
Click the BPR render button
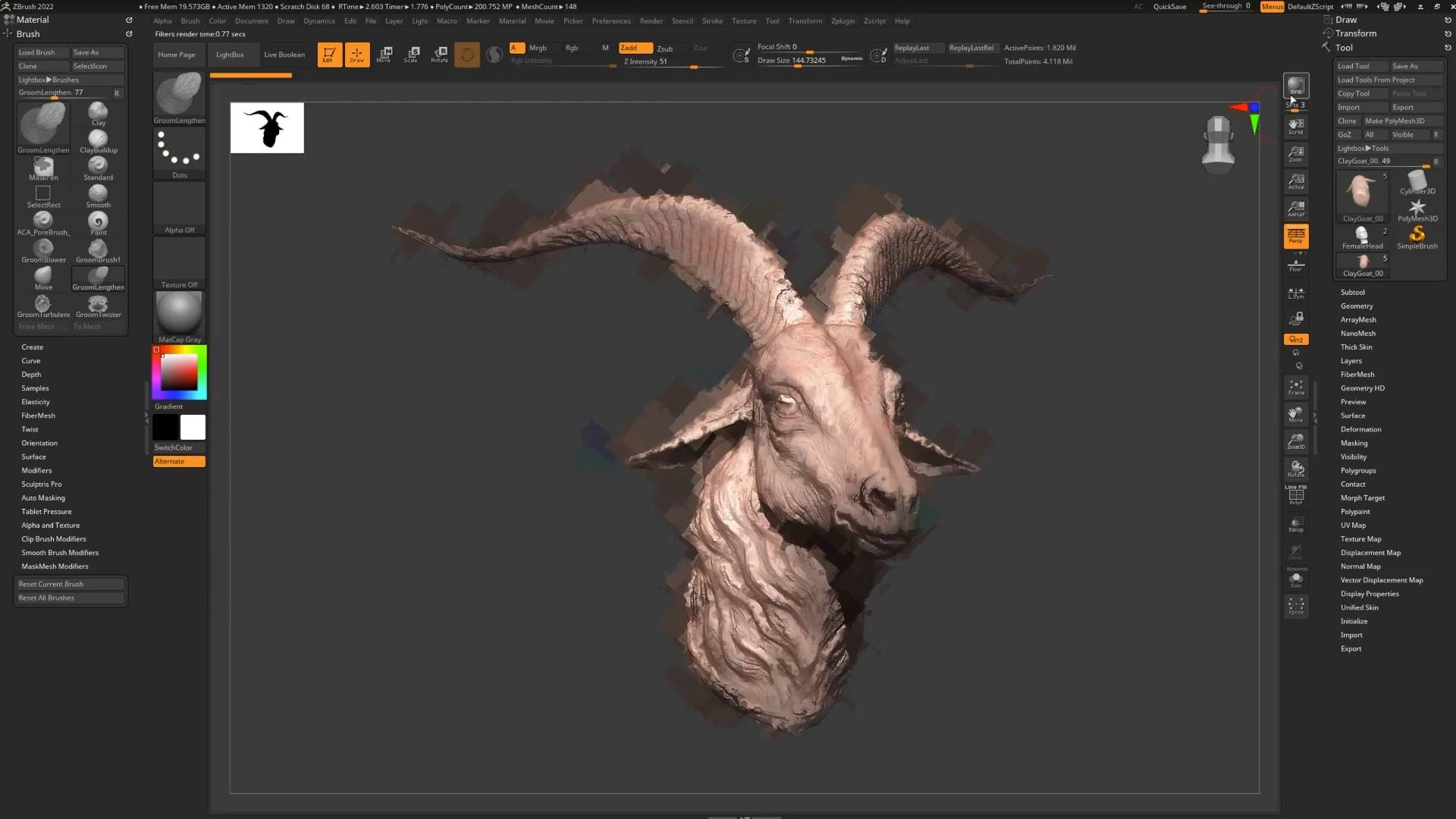point(1295,86)
